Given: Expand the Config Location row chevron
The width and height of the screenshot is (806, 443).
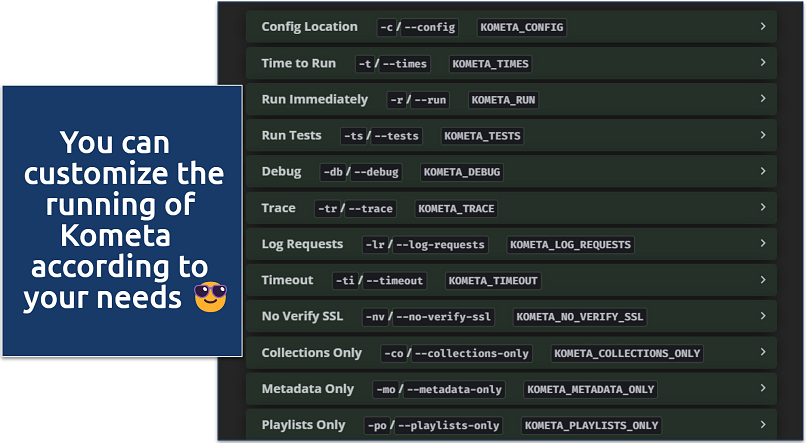Looking at the screenshot, I should click(763, 27).
